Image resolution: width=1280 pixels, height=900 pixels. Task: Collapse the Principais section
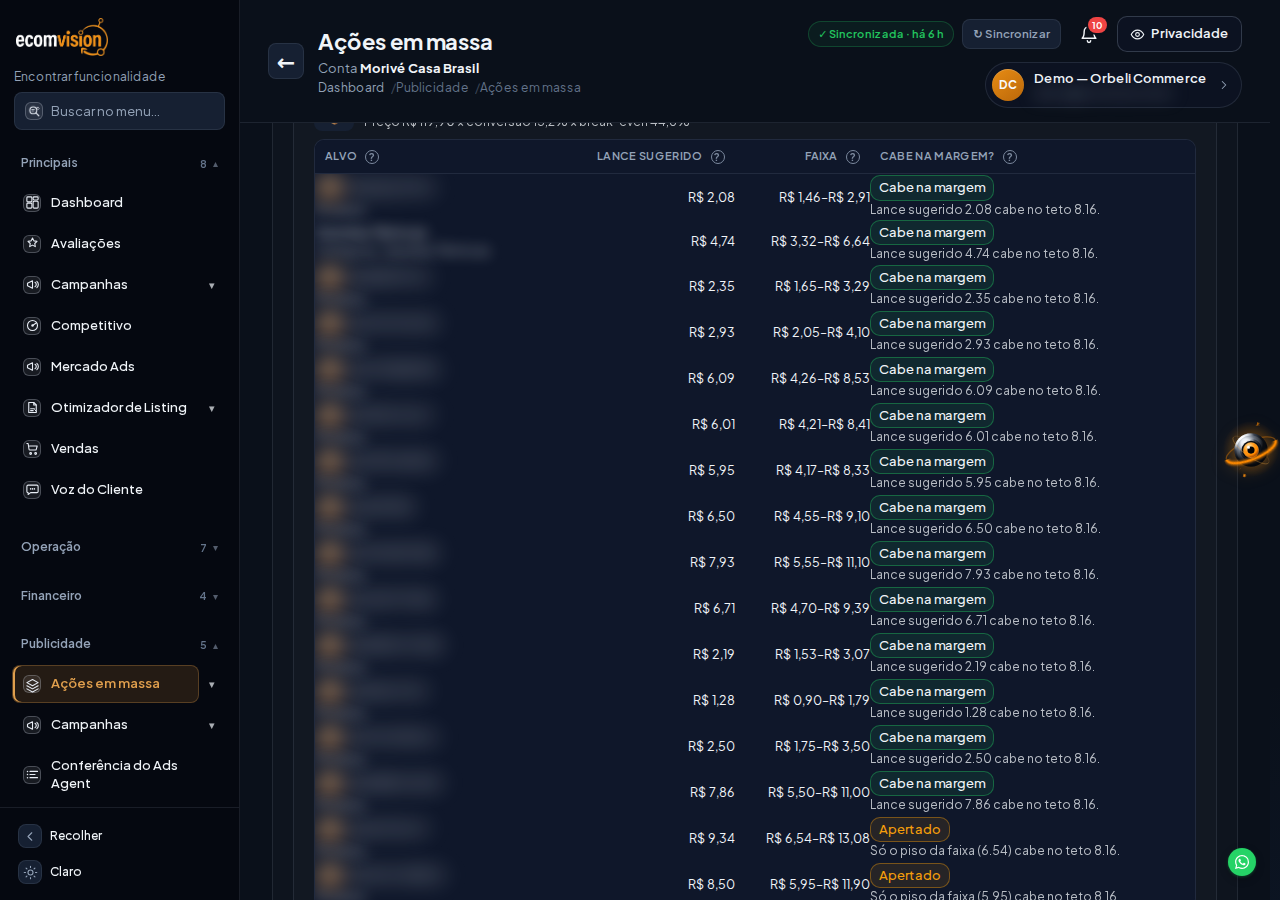pyautogui.click(x=119, y=163)
